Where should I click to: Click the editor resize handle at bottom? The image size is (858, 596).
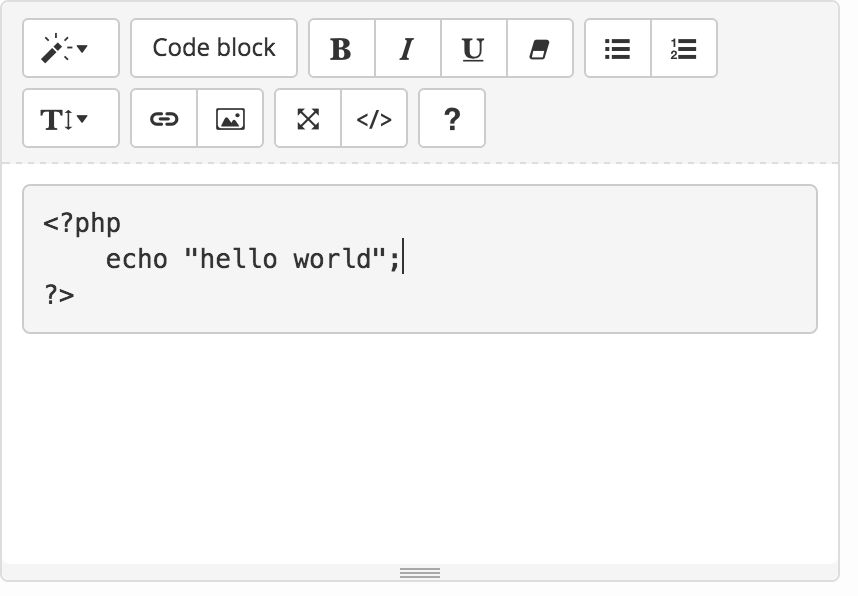[420, 572]
